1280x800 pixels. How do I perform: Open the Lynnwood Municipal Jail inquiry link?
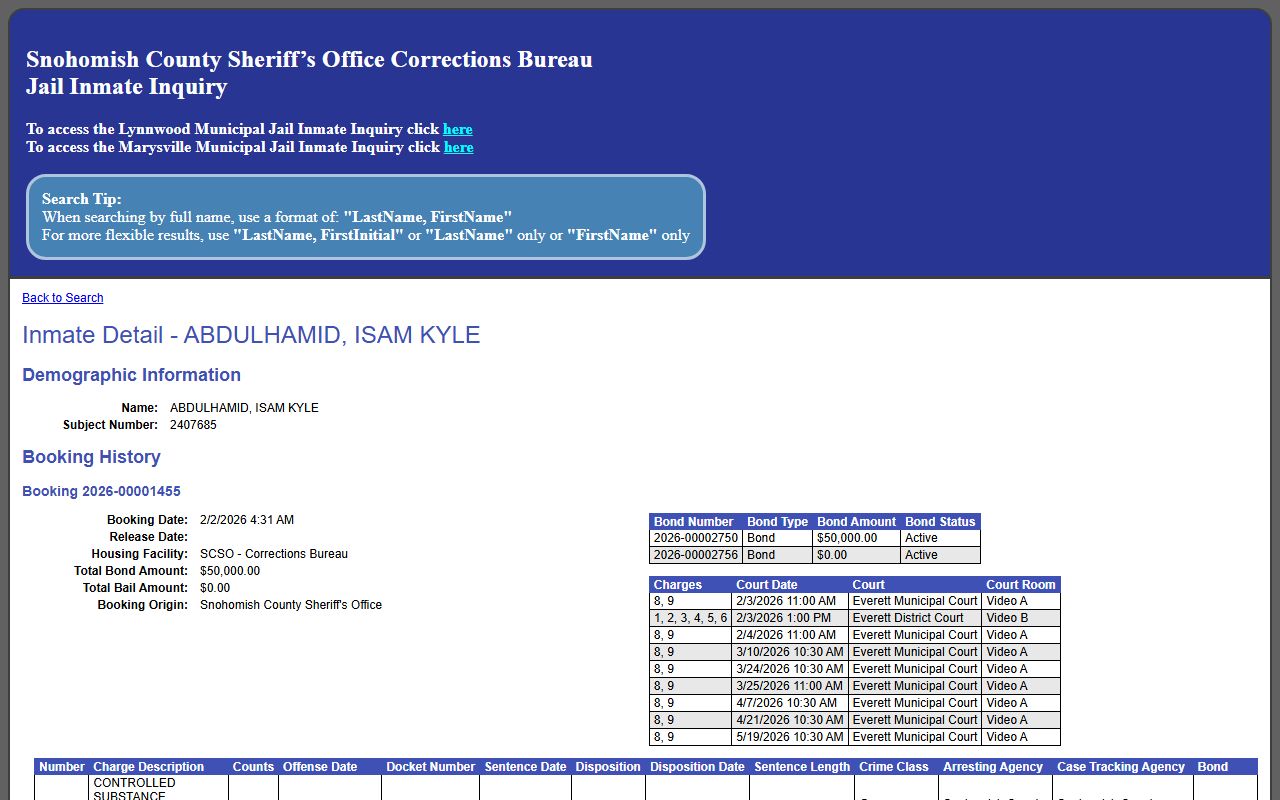click(x=458, y=129)
